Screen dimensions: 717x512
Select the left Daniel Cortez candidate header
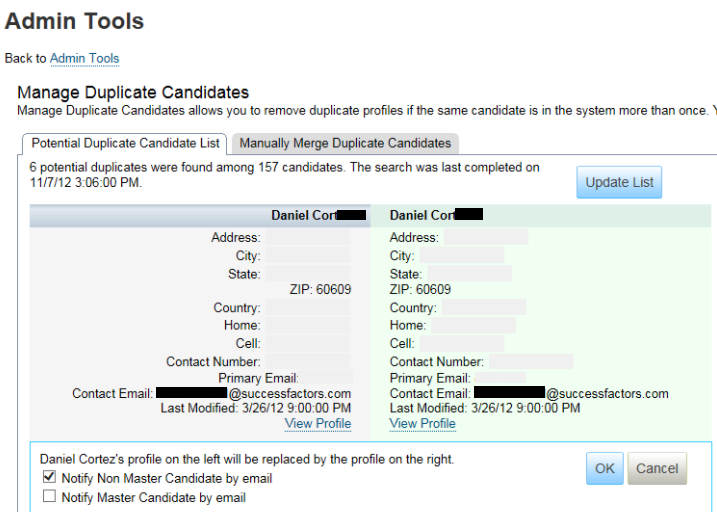[x=200, y=215]
